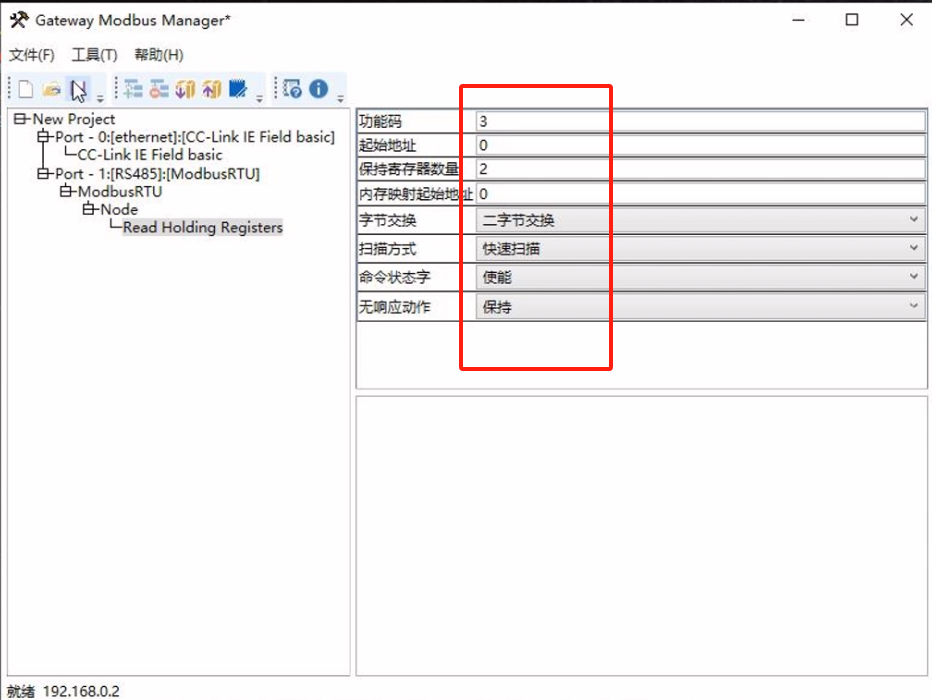The width and height of the screenshot is (932, 700).
Task: Open the edit/notes toolbar icon
Action: tap(239, 89)
